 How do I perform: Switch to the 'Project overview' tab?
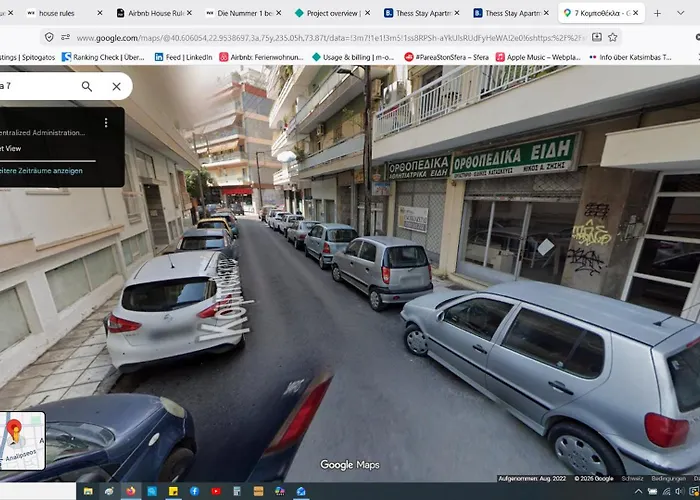click(x=334, y=13)
